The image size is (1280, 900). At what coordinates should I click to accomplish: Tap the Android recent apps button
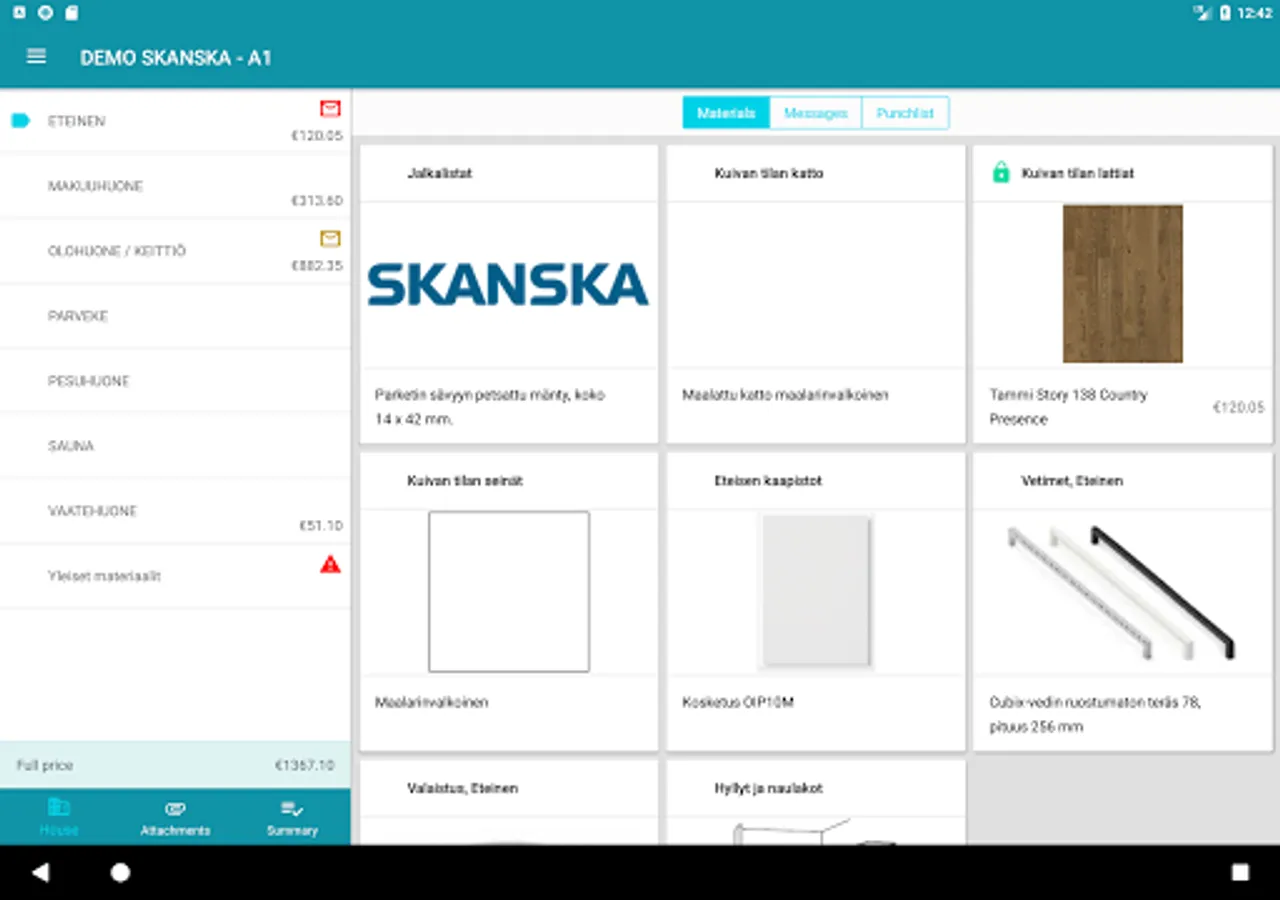[1240, 873]
